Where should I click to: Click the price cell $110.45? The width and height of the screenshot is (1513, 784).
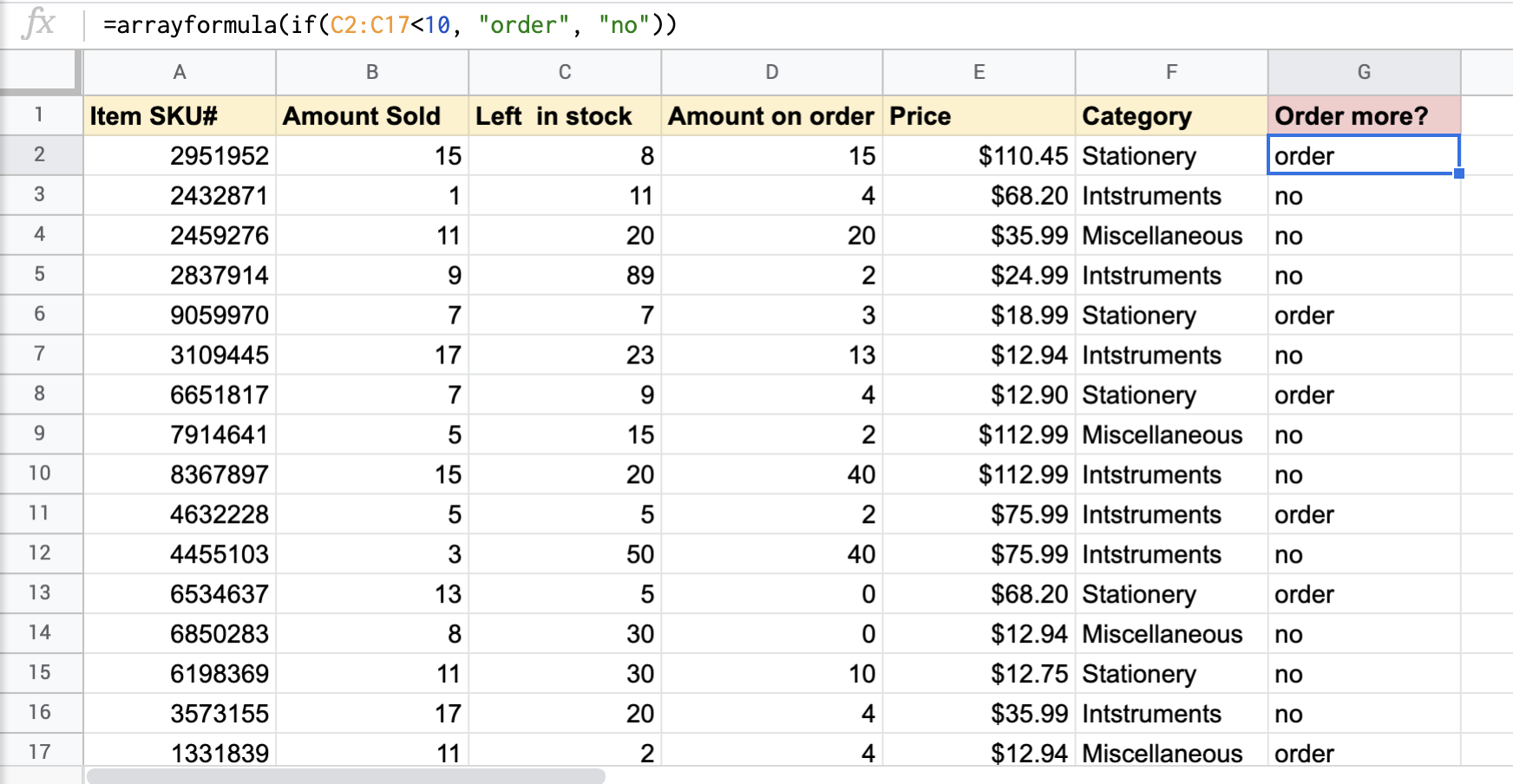point(979,155)
